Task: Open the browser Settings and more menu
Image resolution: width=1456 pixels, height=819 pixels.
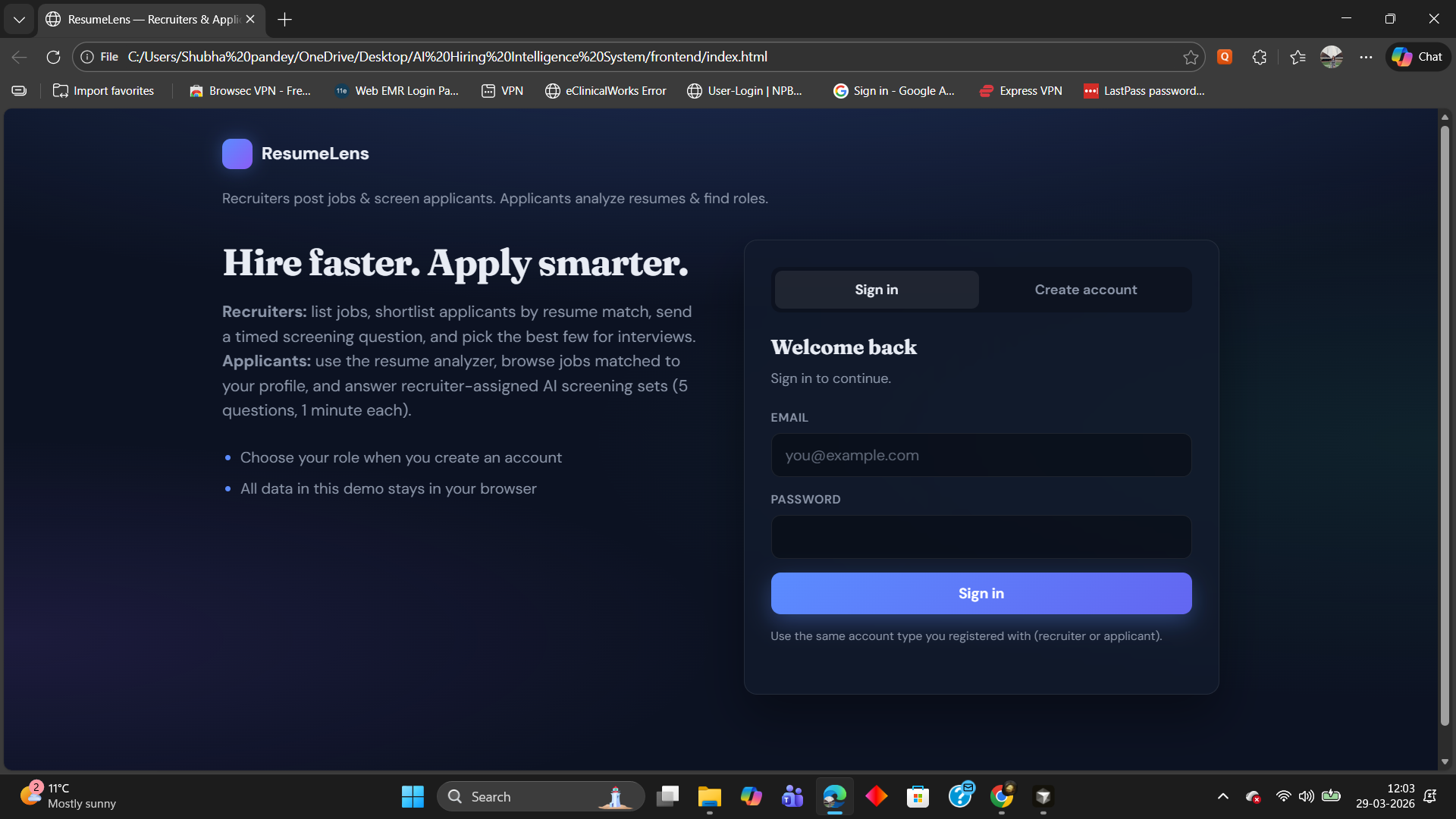Action: 1366,57
